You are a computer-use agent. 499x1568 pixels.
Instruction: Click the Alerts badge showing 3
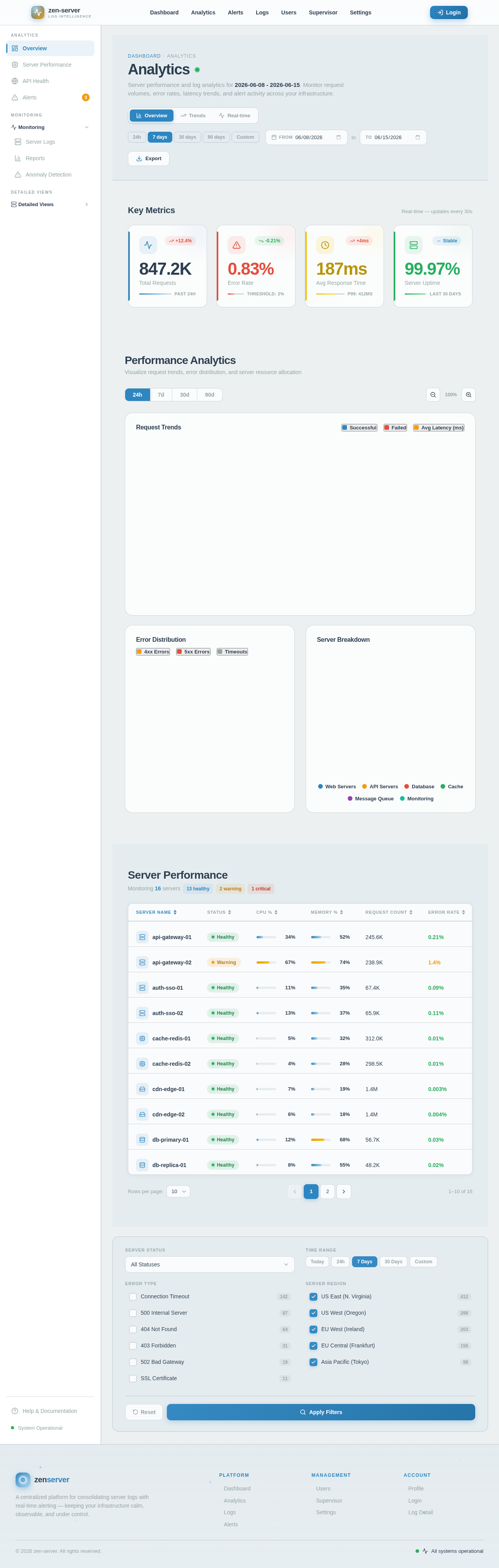point(86,97)
